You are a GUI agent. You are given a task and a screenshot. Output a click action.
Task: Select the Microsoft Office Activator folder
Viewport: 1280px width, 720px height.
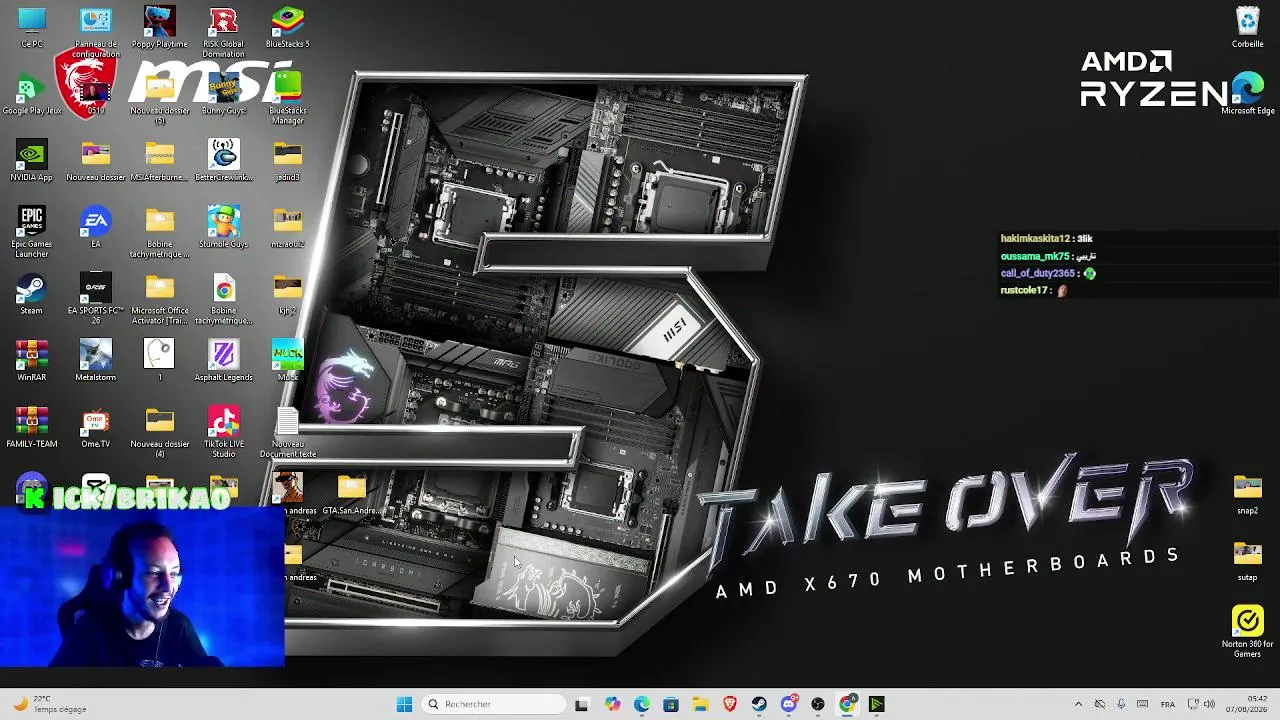pyautogui.click(x=160, y=299)
